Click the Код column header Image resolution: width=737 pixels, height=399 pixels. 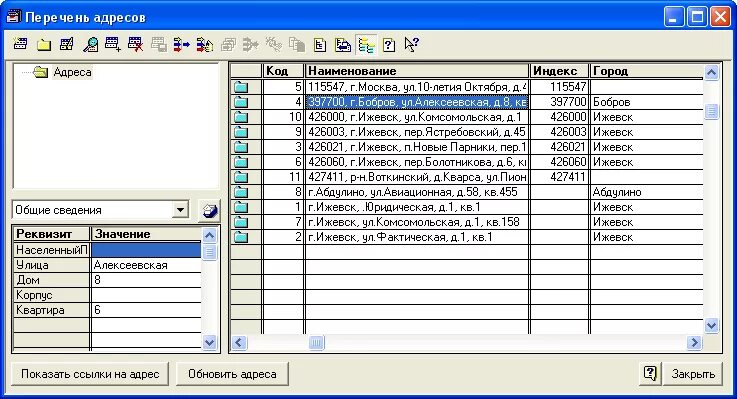click(283, 71)
